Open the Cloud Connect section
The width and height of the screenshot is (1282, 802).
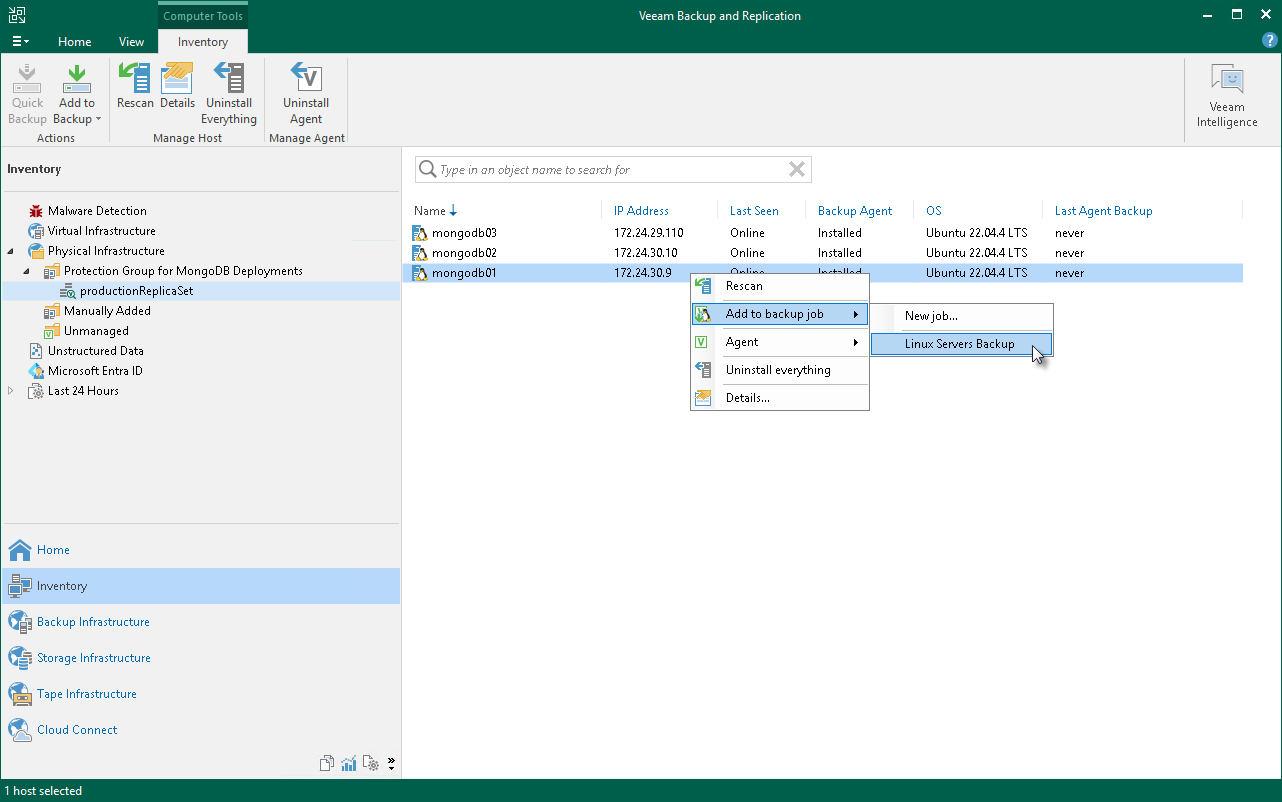(x=77, y=730)
